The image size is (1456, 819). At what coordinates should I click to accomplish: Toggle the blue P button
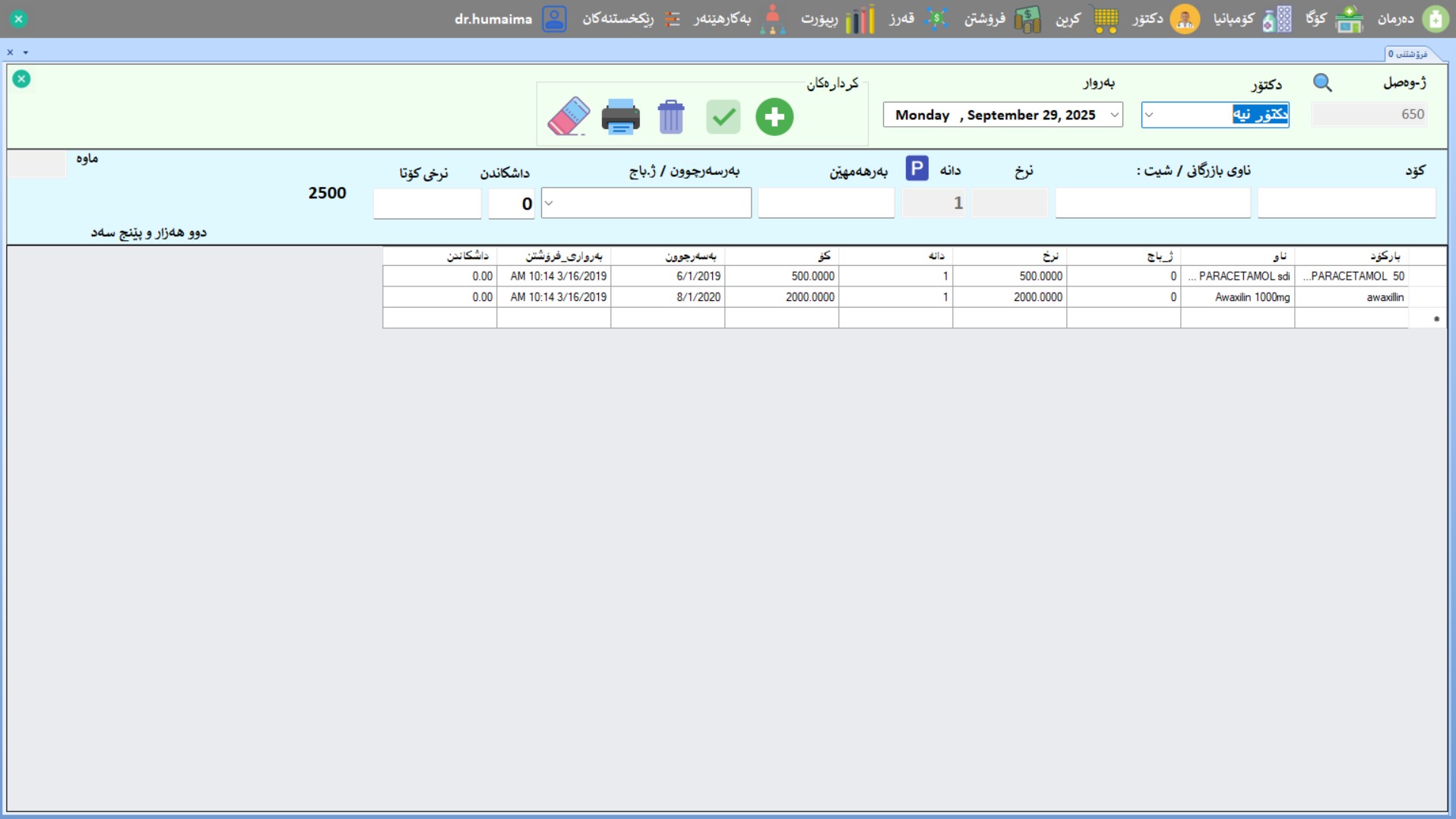(916, 168)
